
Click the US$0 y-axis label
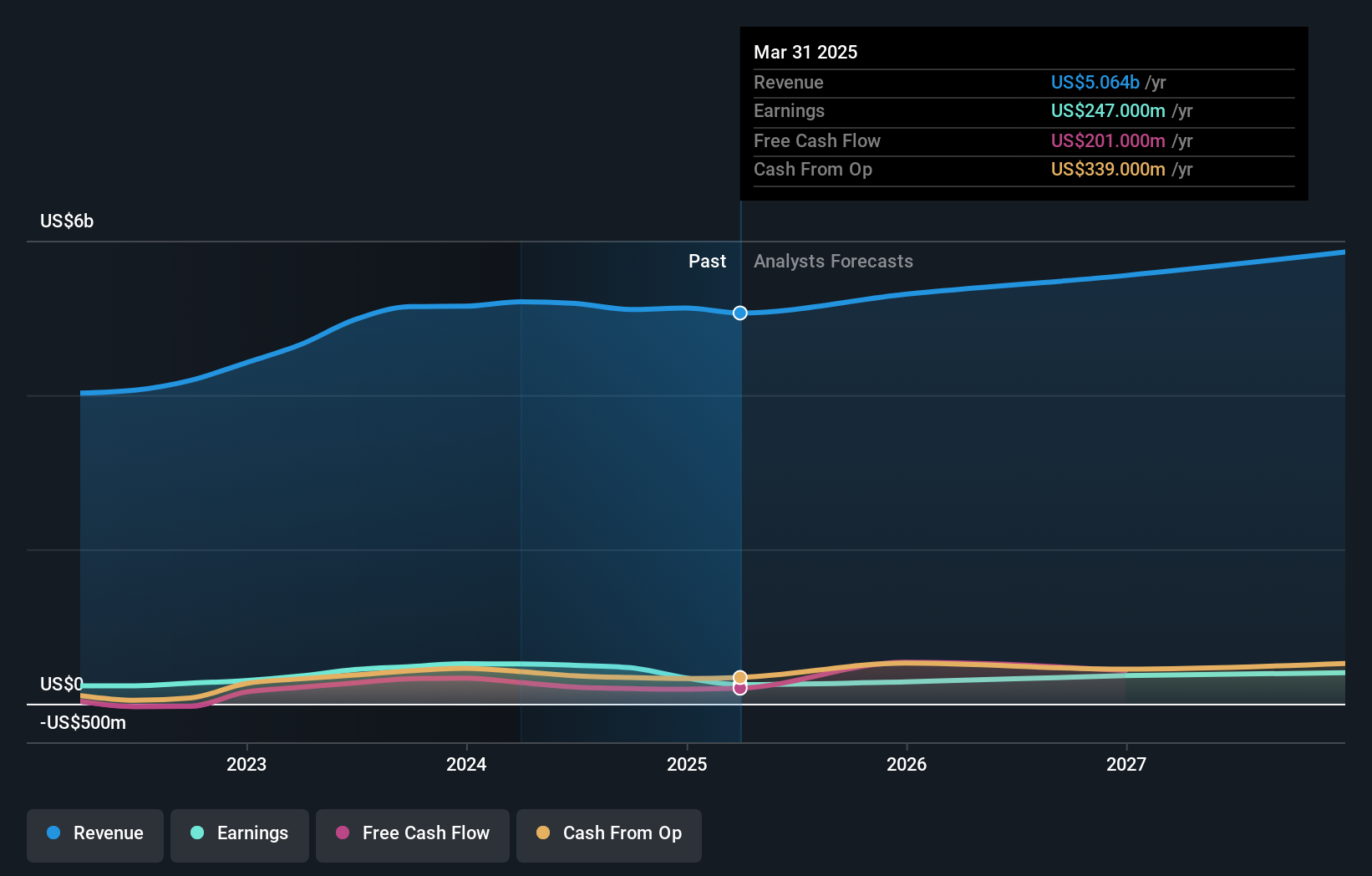click(61, 684)
